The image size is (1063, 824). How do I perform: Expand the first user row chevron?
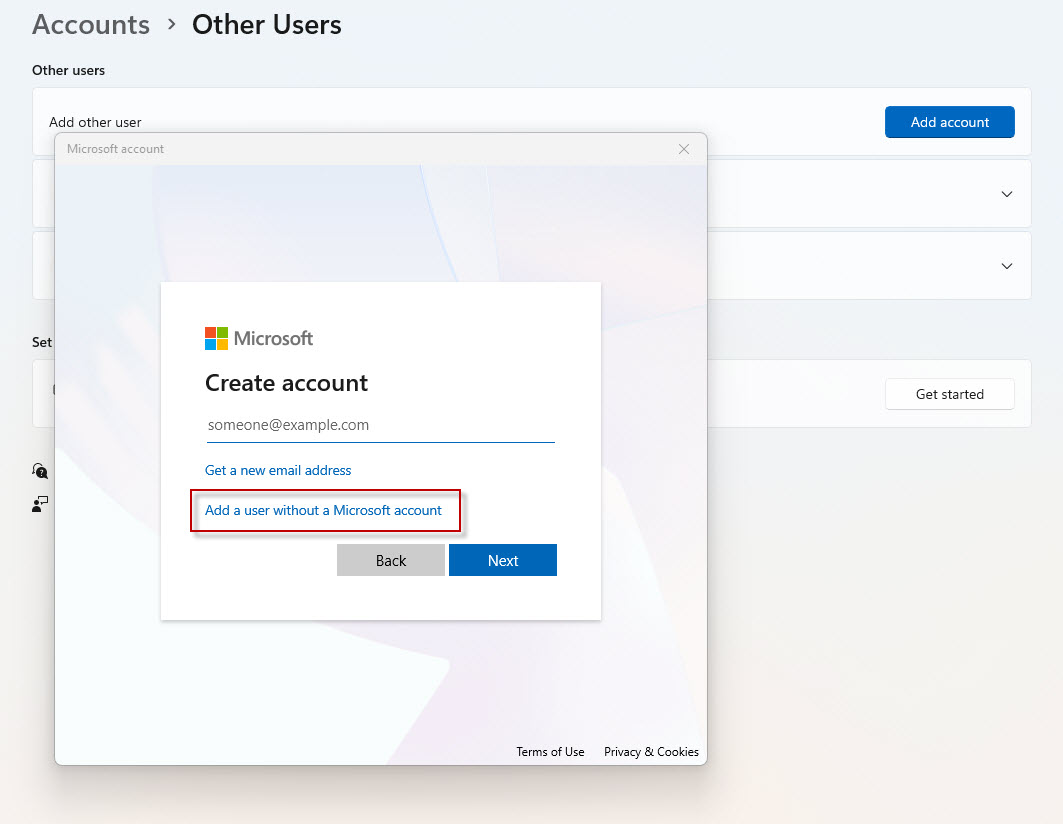click(1007, 194)
